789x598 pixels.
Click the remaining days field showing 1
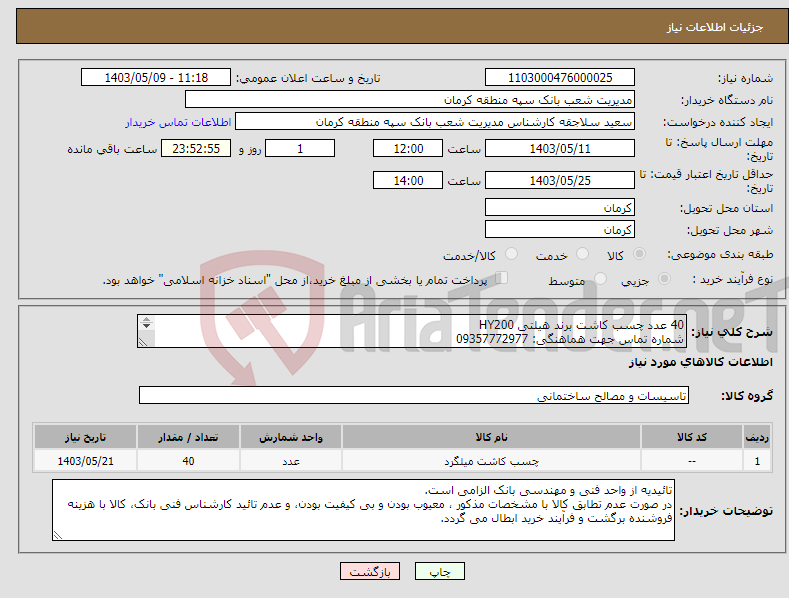coord(300,148)
